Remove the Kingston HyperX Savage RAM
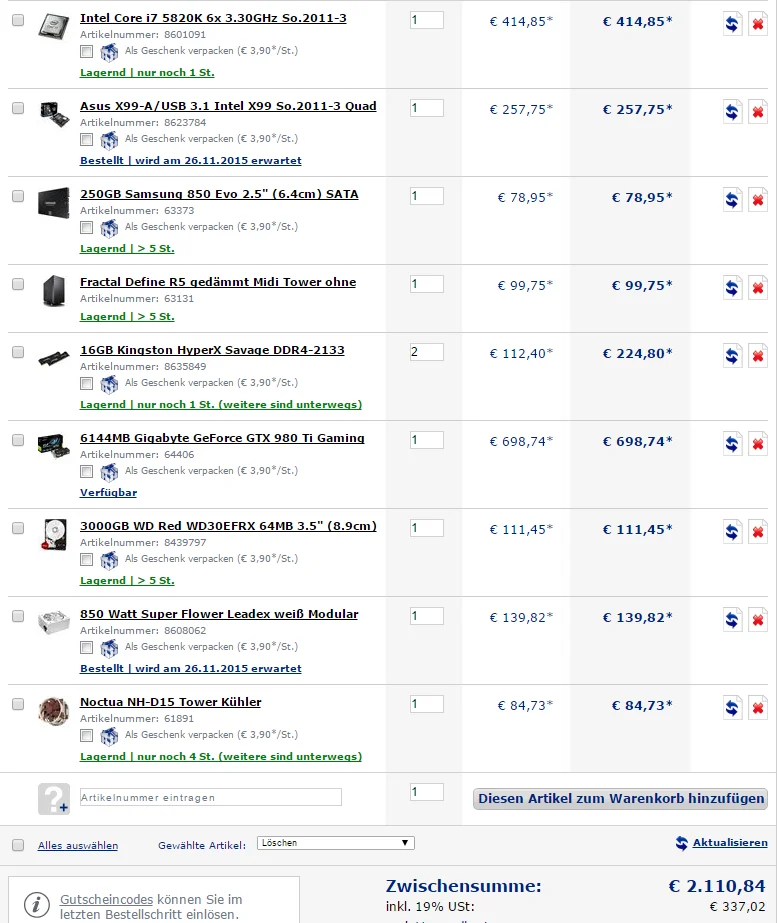Screen dimensions: 777x923 (758, 356)
